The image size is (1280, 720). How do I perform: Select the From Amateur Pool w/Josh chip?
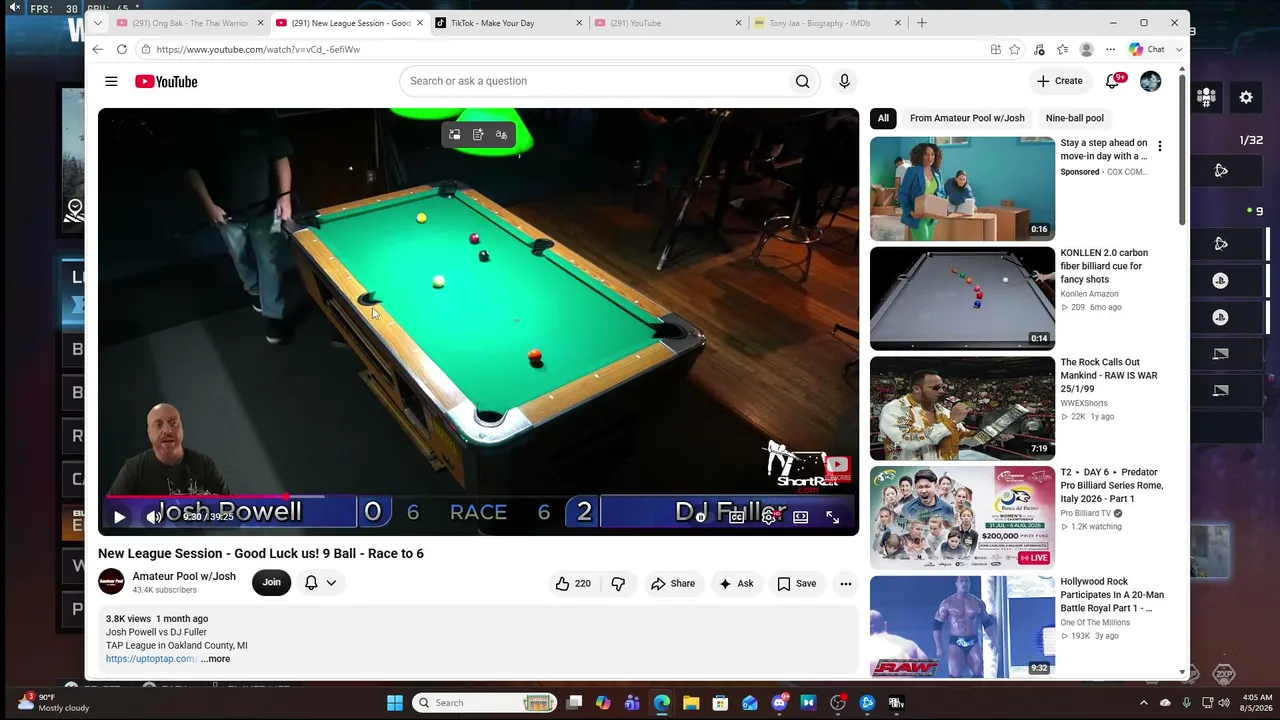pyautogui.click(x=967, y=118)
